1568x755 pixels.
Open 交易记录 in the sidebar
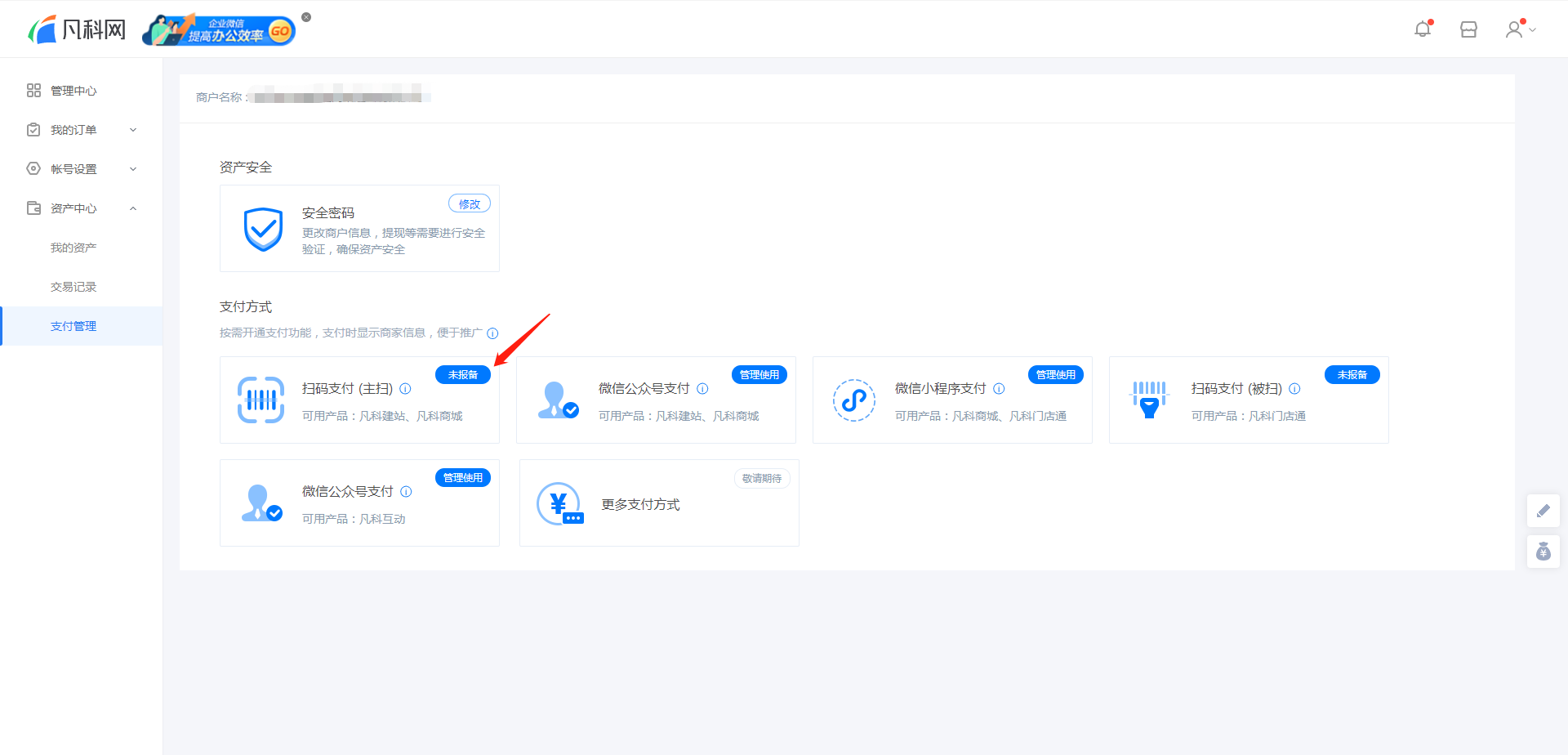click(73, 287)
